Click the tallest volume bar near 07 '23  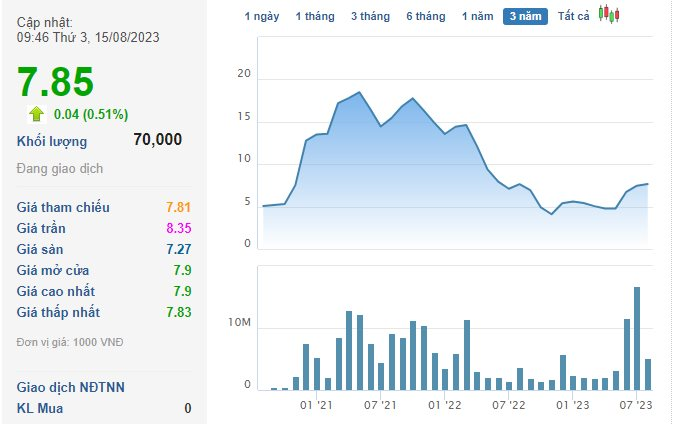(x=637, y=338)
